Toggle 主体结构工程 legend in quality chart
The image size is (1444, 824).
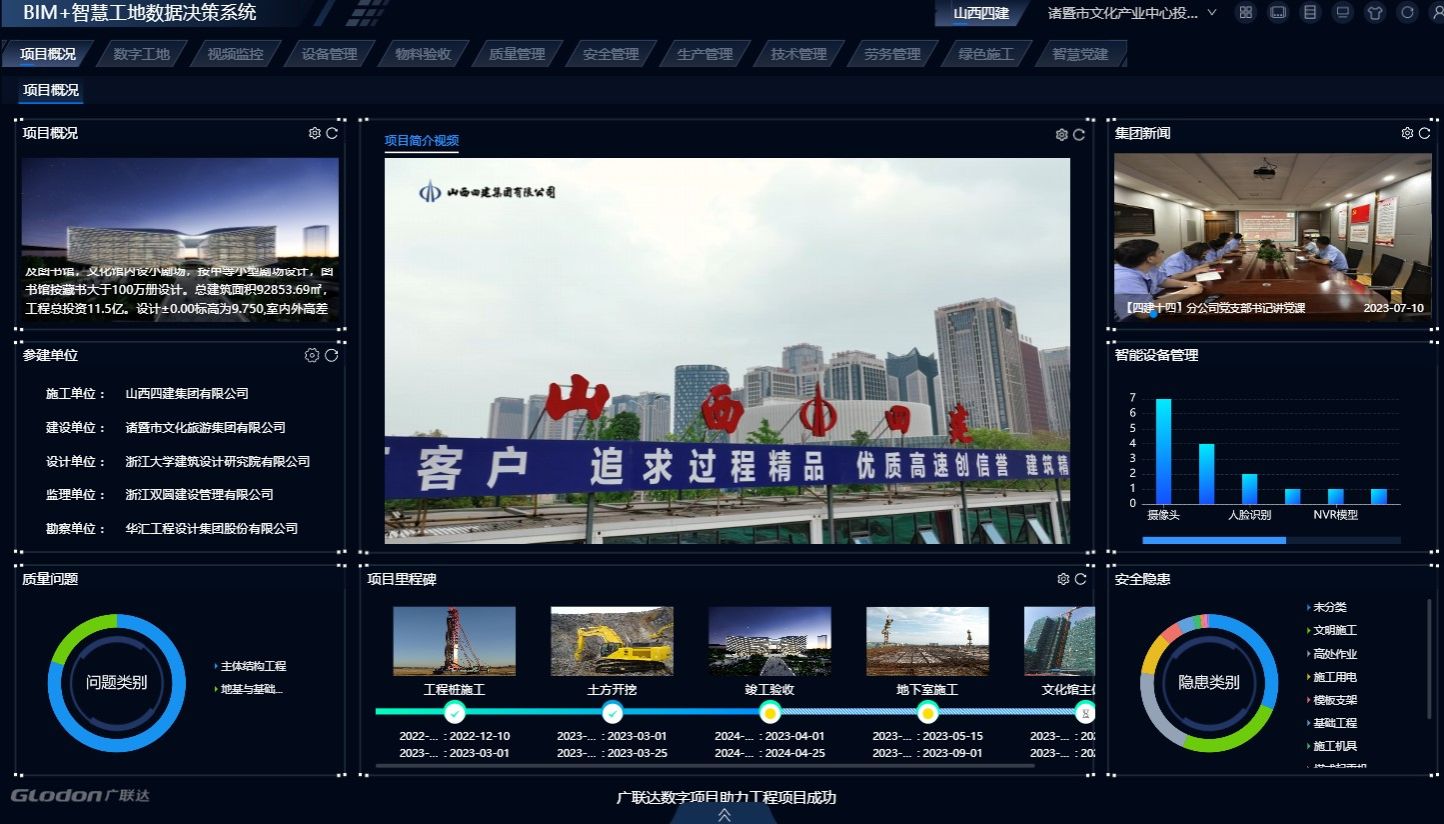pos(252,666)
